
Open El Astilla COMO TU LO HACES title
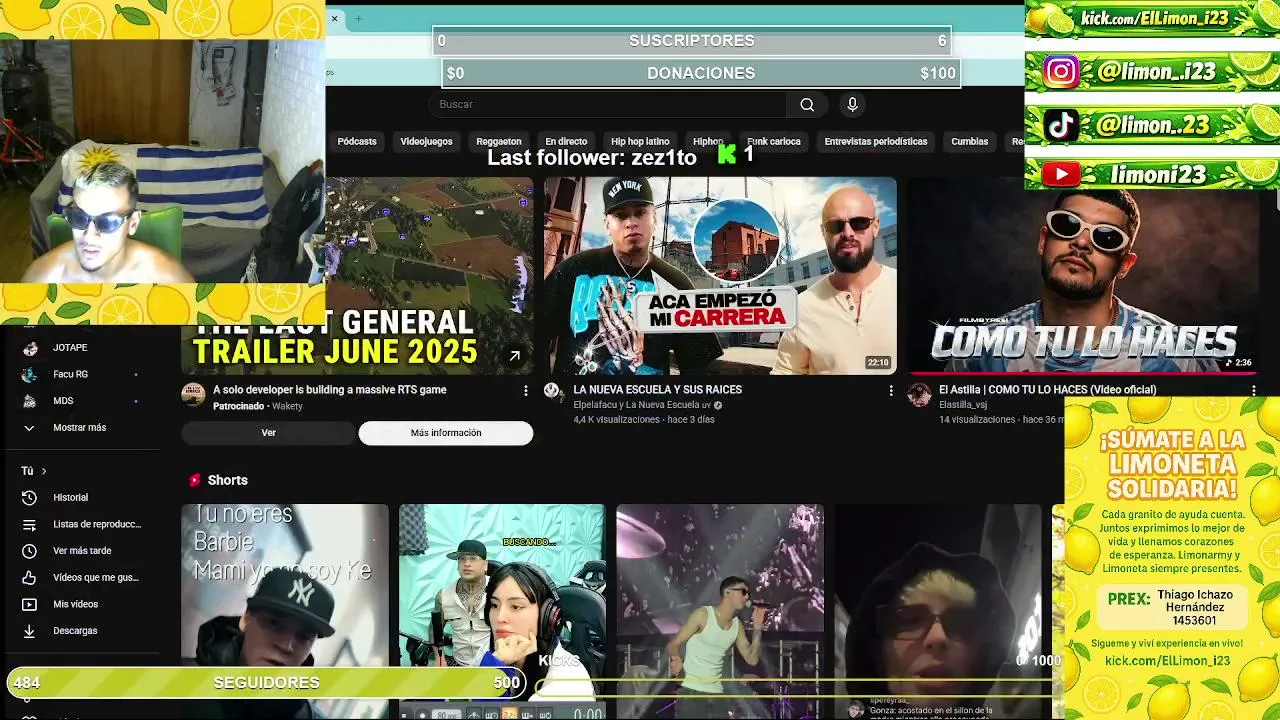tap(1047, 390)
